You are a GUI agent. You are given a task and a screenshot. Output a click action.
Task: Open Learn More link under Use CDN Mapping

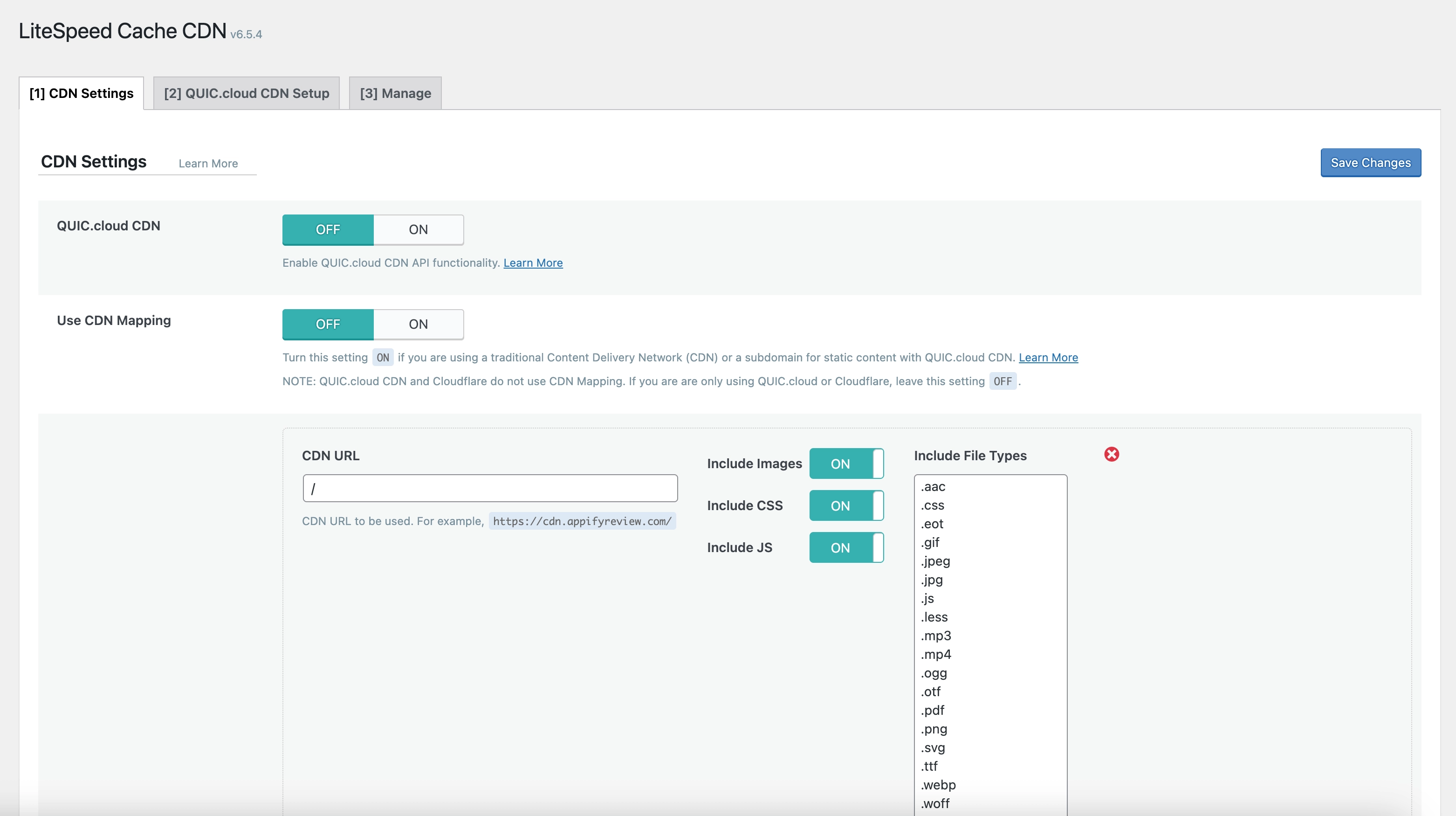[1048, 357]
